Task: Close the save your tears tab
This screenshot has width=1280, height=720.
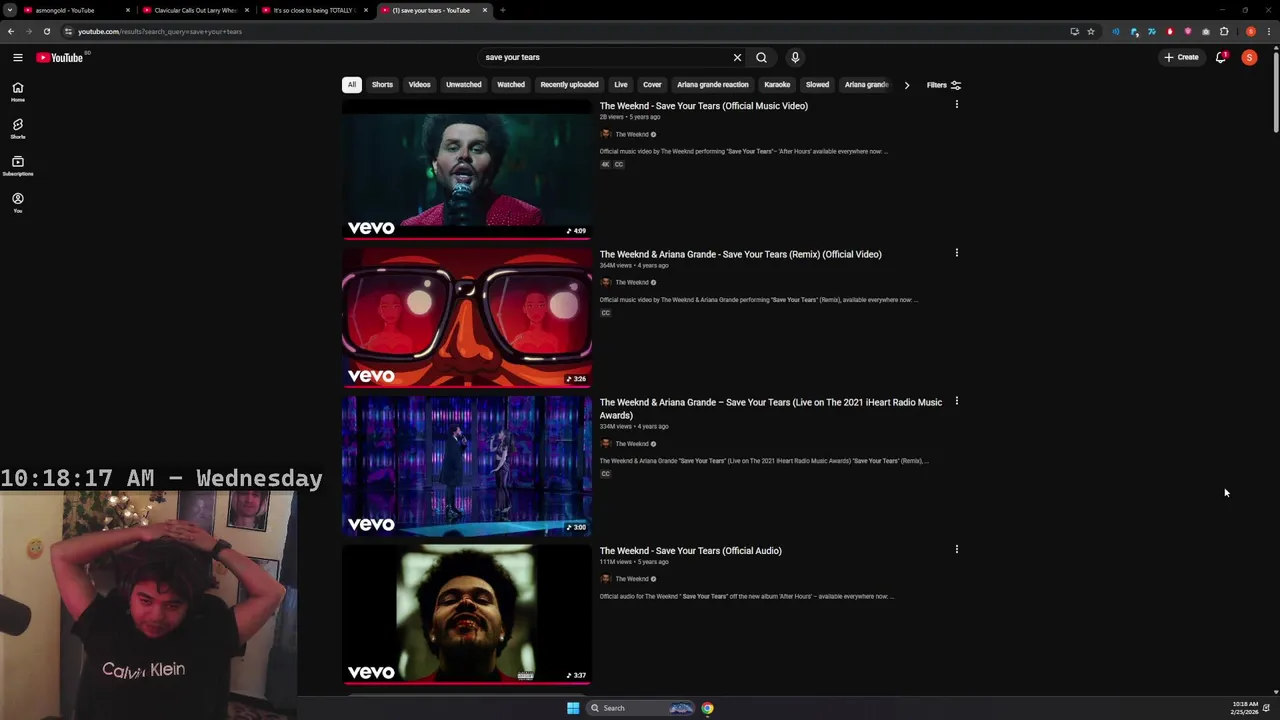Action: point(485,10)
